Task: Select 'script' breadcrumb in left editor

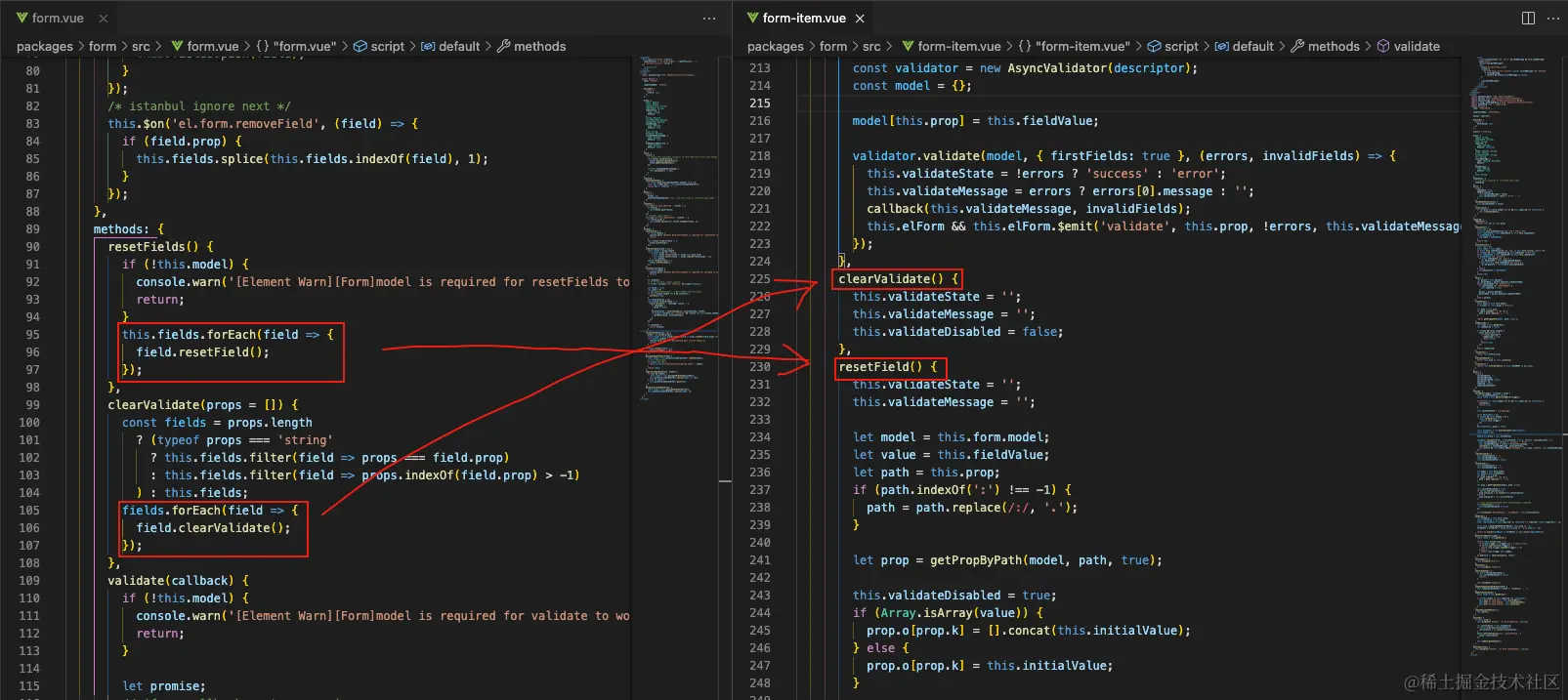Action: (x=388, y=46)
